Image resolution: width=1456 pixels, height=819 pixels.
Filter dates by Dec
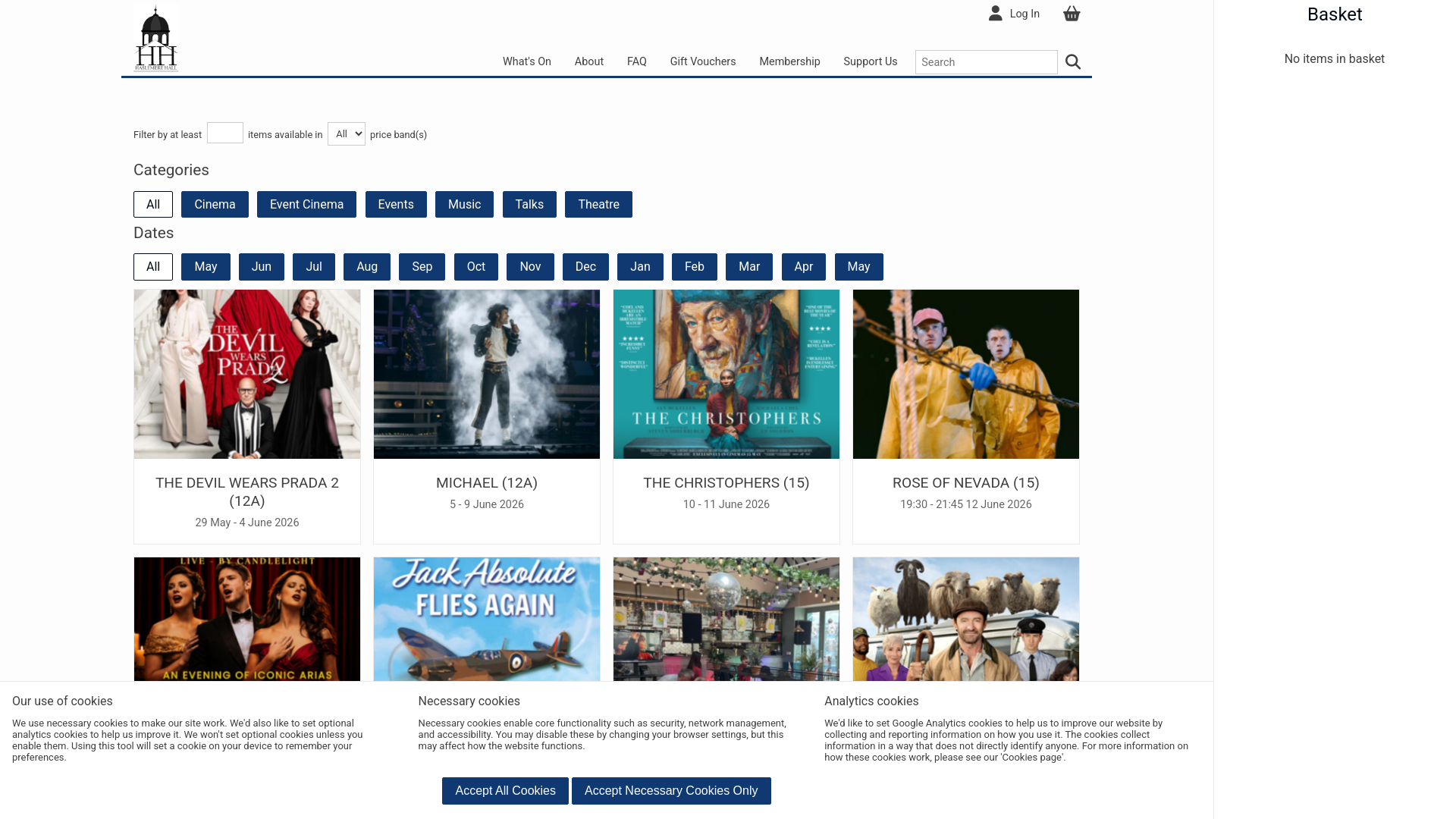585,267
